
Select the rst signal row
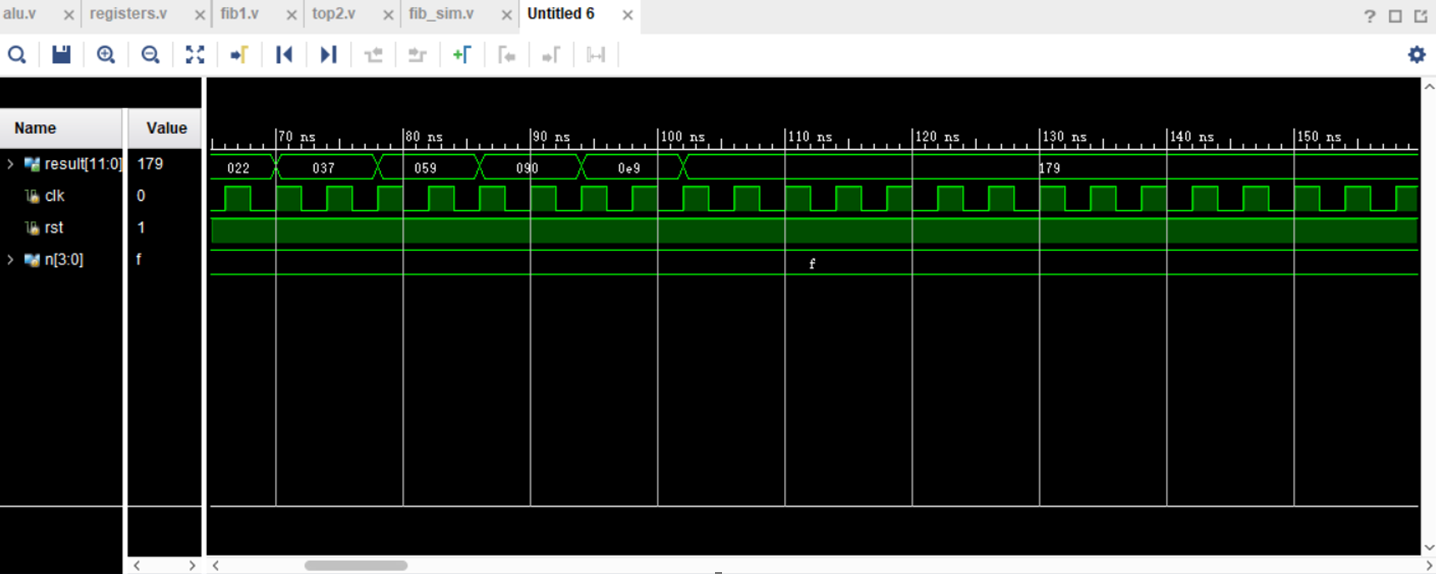click(54, 228)
